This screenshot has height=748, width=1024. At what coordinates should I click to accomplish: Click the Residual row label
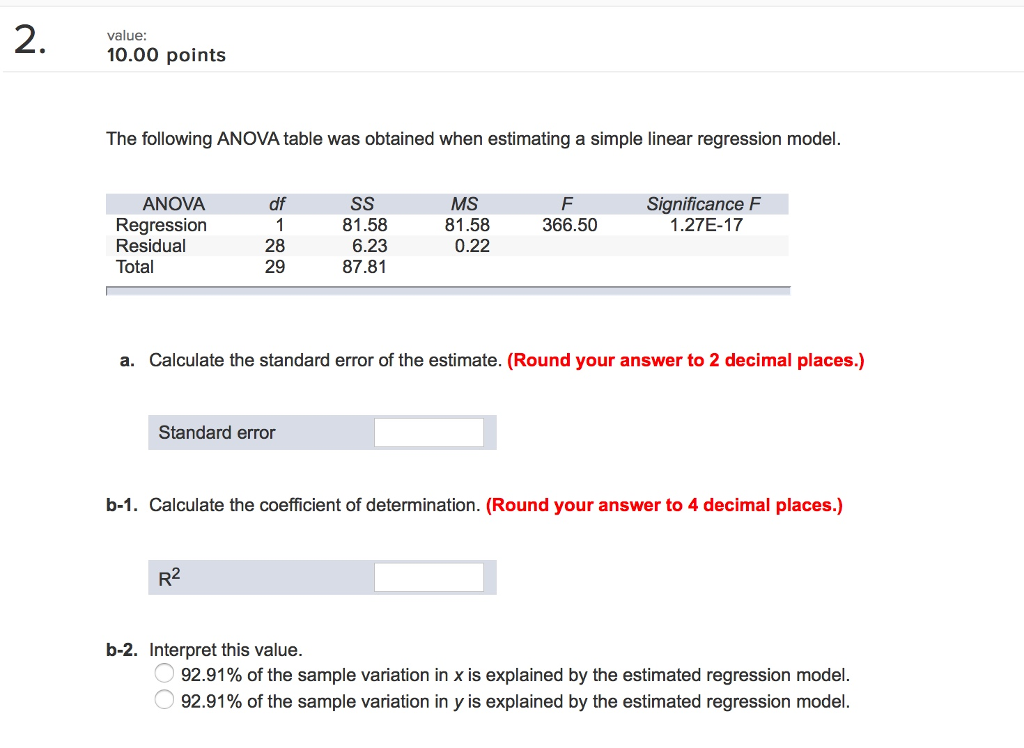click(x=150, y=245)
